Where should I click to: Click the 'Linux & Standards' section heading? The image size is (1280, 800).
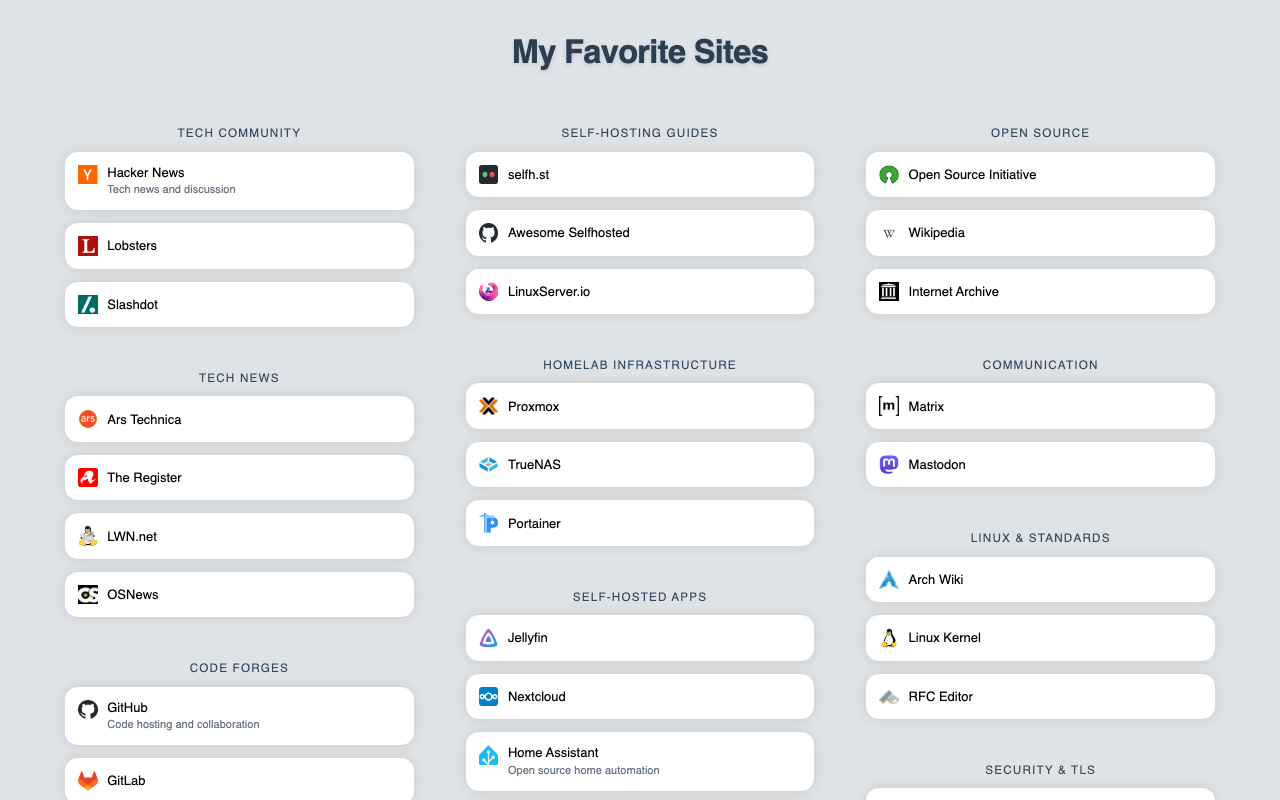coord(1040,538)
